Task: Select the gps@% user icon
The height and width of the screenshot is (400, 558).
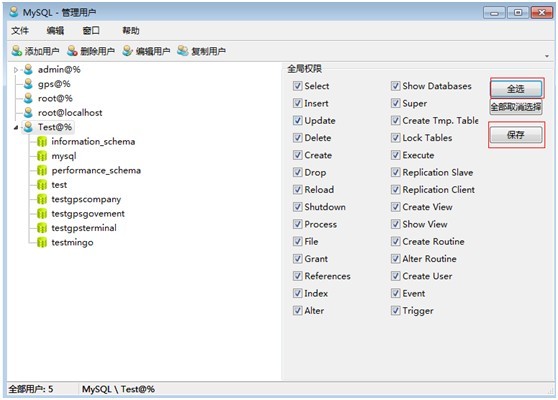Action: (x=28, y=84)
